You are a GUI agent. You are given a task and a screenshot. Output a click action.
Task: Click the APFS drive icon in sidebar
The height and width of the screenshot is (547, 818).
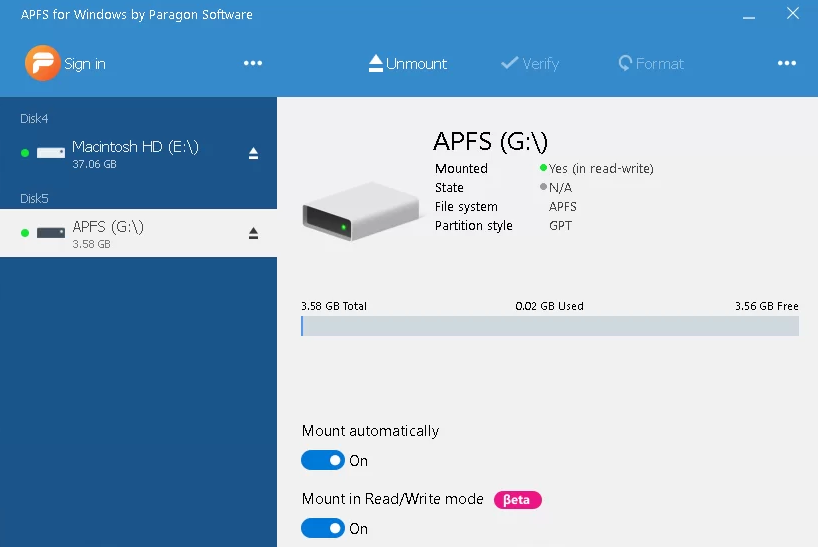50,233
